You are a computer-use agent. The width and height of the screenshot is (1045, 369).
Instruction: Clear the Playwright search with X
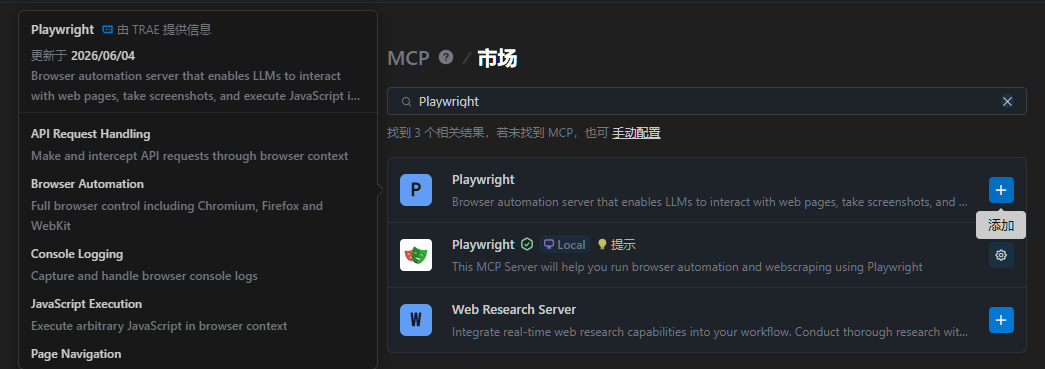pos(1007,101)
